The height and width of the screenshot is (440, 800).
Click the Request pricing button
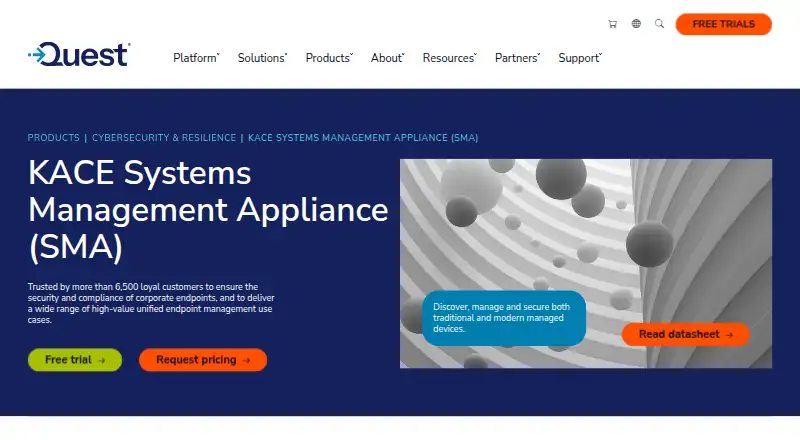pyautogui.click(x=203, y=360)
